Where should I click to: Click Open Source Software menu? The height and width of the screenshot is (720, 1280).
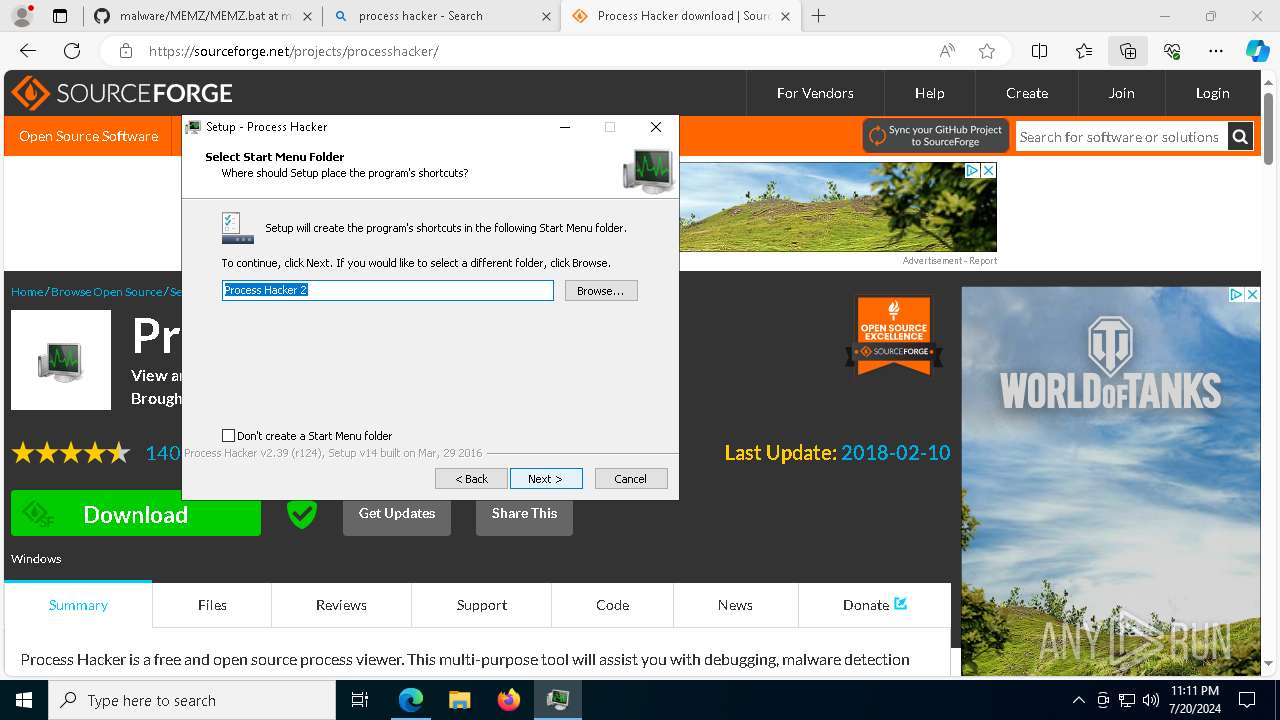tap(88, 136)
